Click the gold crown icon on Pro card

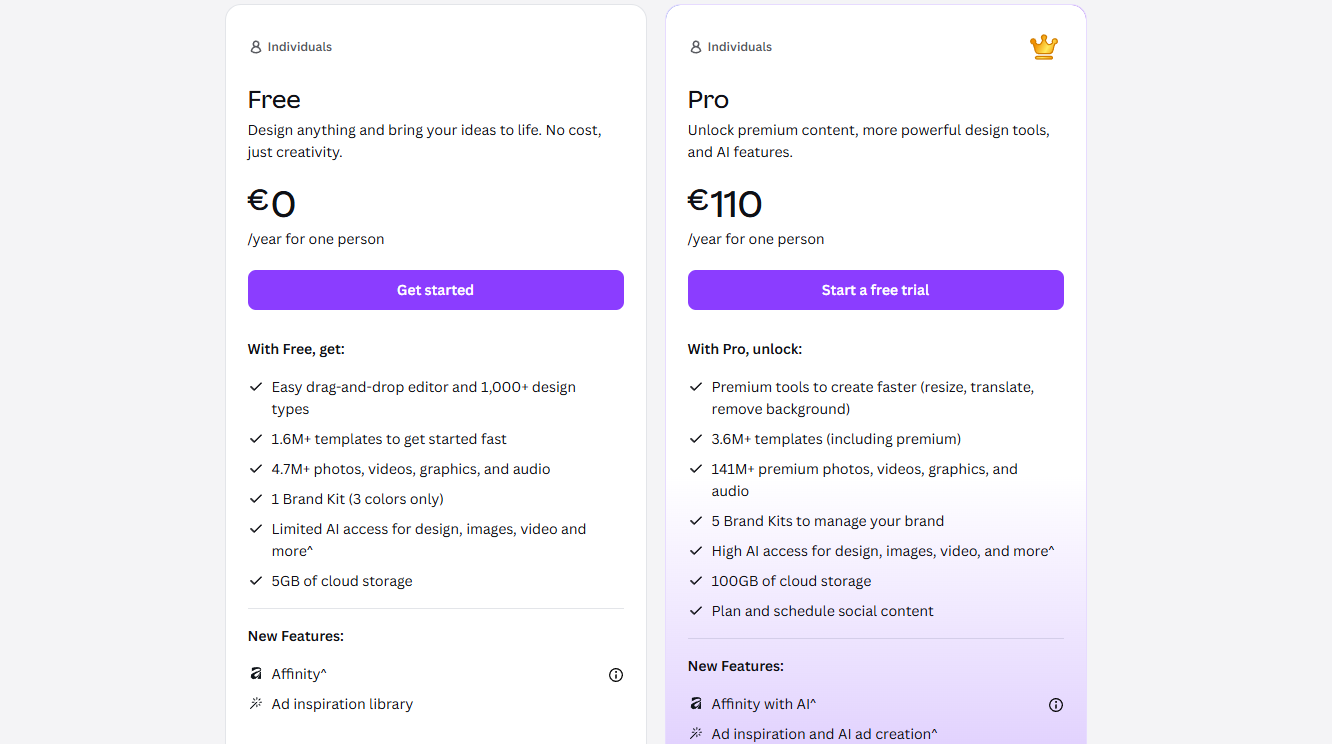1044,47
